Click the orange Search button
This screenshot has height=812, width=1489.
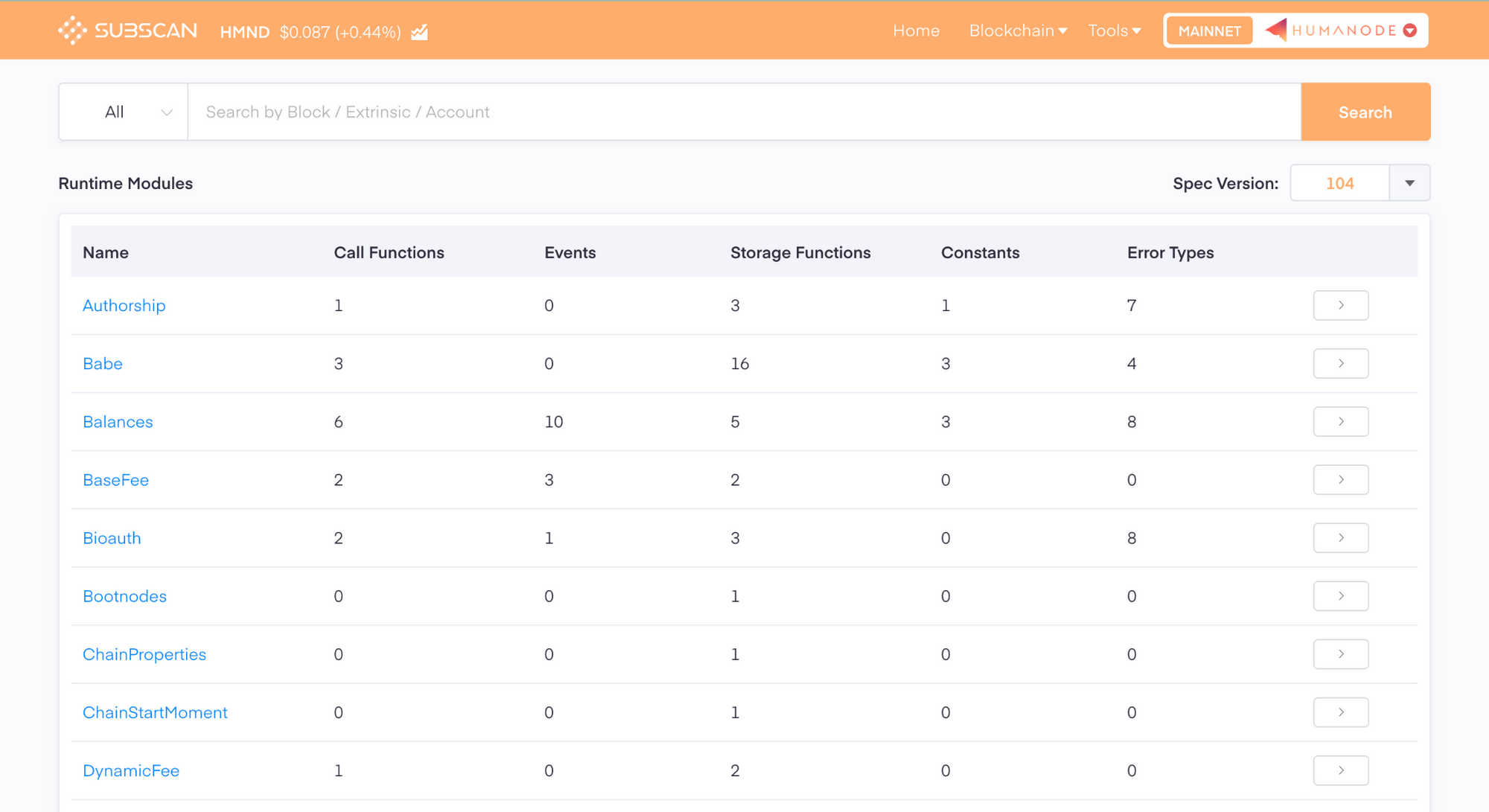[1365, 112]
